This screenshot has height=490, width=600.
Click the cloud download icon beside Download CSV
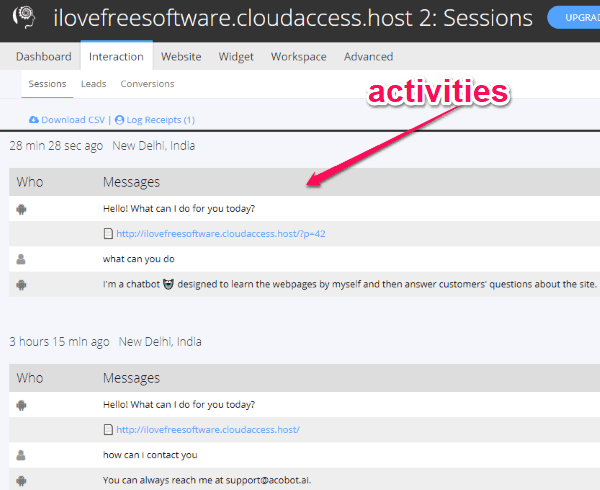[34, 120]
